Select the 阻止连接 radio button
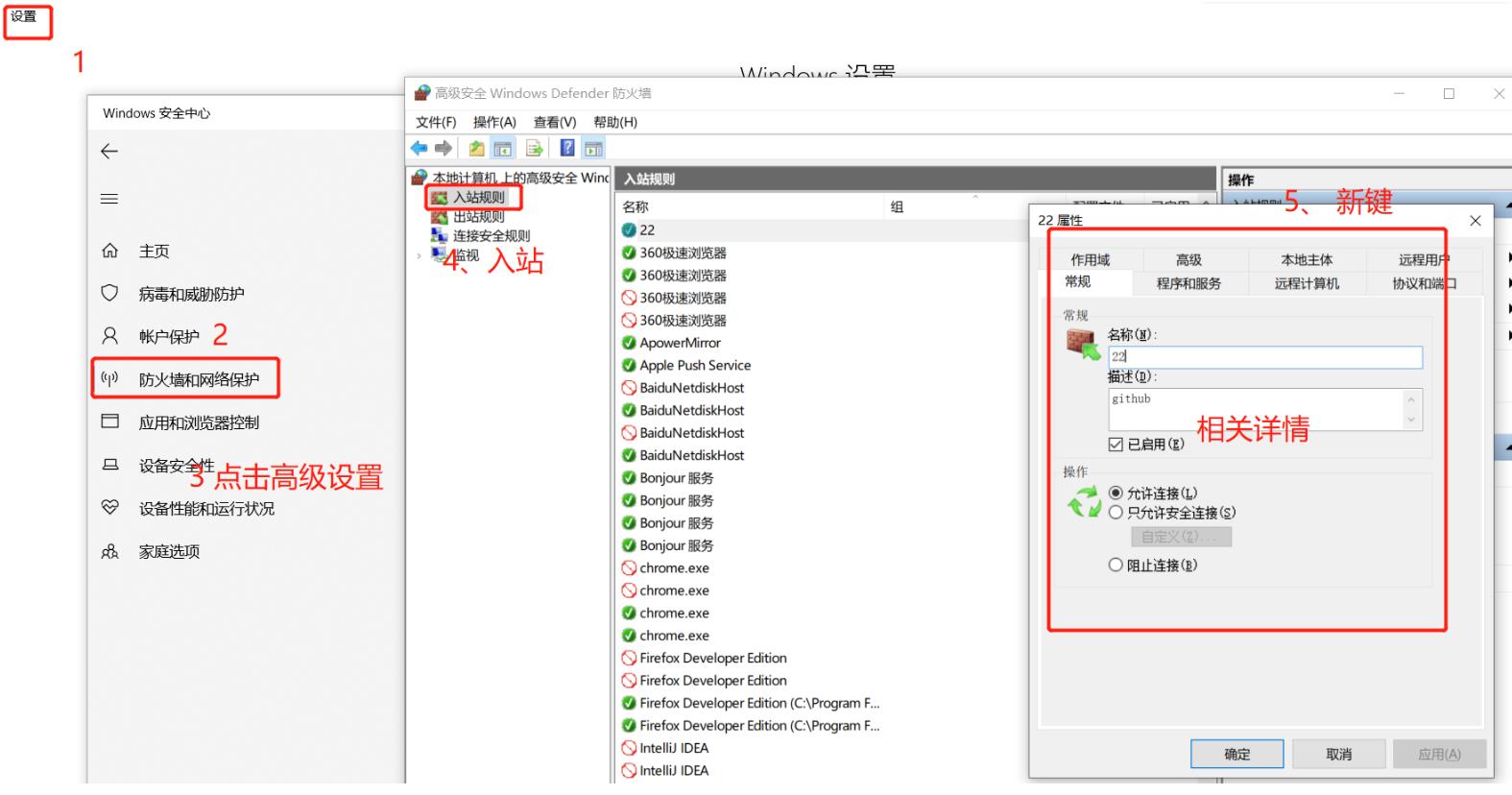1512x795 pixels. [1116, 565]
